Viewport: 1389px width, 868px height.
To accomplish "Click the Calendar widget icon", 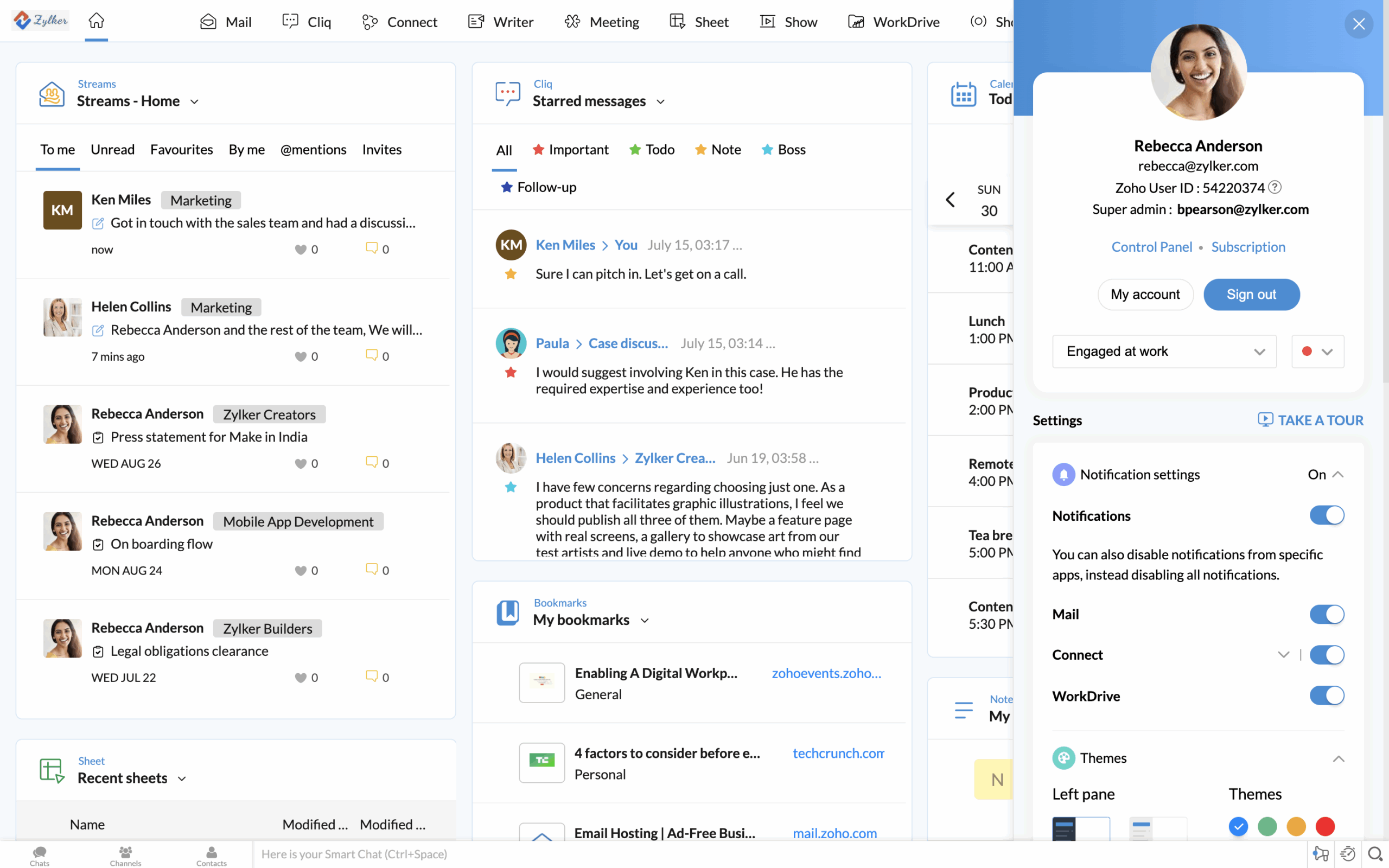I will (x=964, y=93).
